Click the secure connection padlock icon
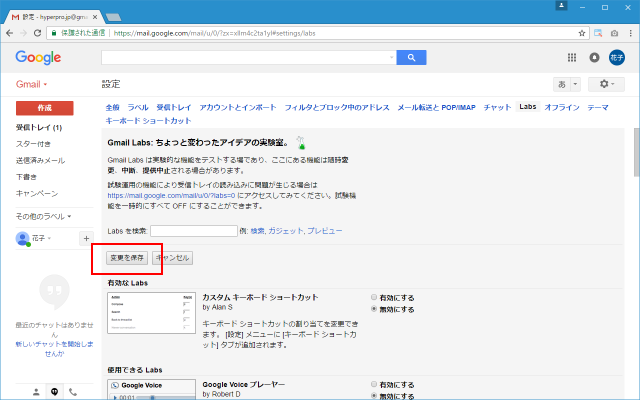The height and width of the screenshot is (400, 640). click(54, 33)
